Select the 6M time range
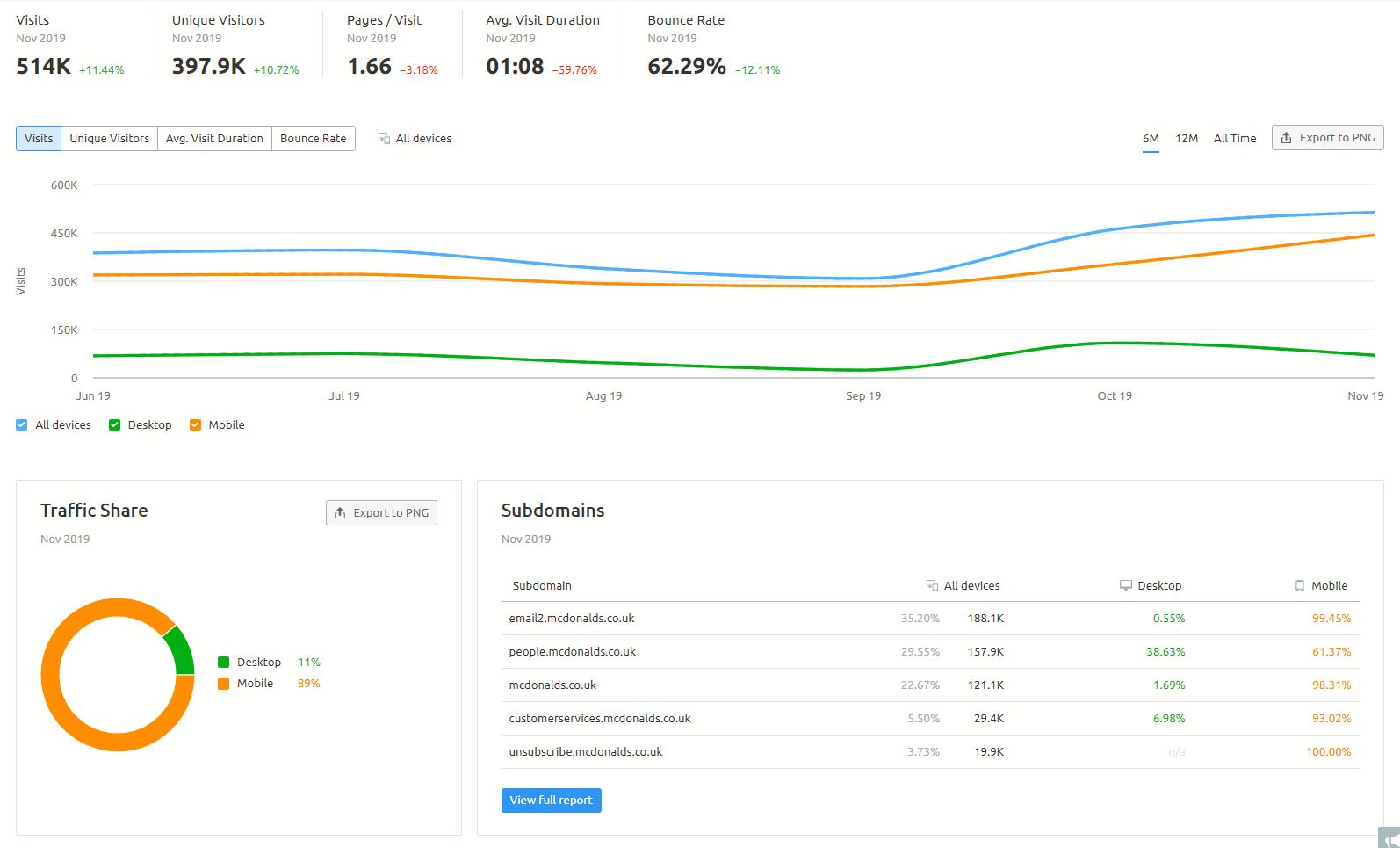The height and width of the screenshot is (848, 1400). [x=1151, y=139]
